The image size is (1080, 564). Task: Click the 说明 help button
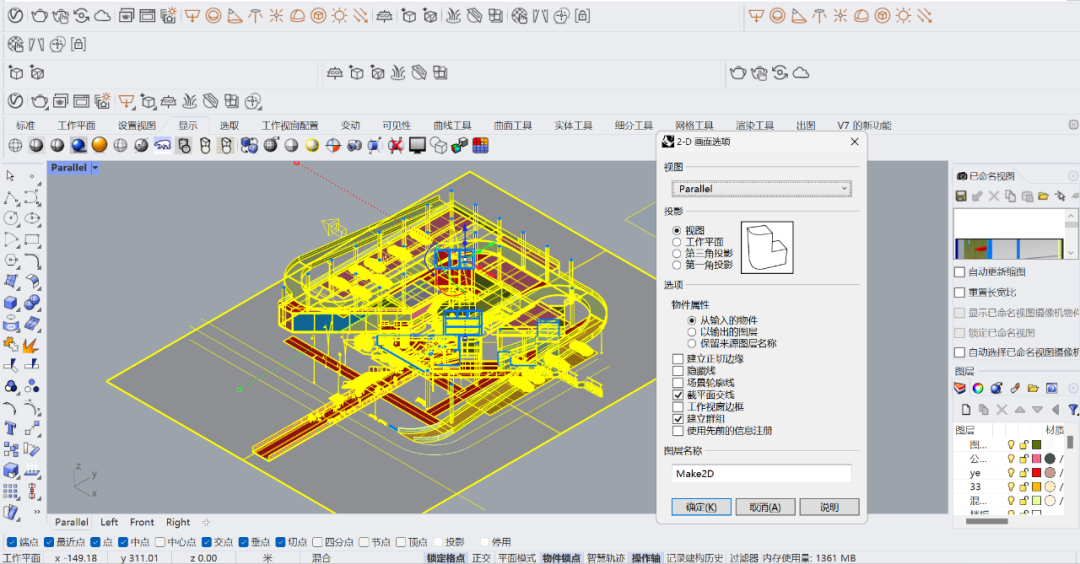click(x=829, y=507)
